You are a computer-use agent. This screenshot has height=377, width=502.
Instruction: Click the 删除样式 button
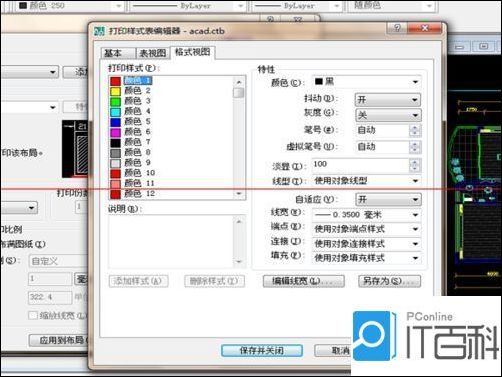[214, 281]
